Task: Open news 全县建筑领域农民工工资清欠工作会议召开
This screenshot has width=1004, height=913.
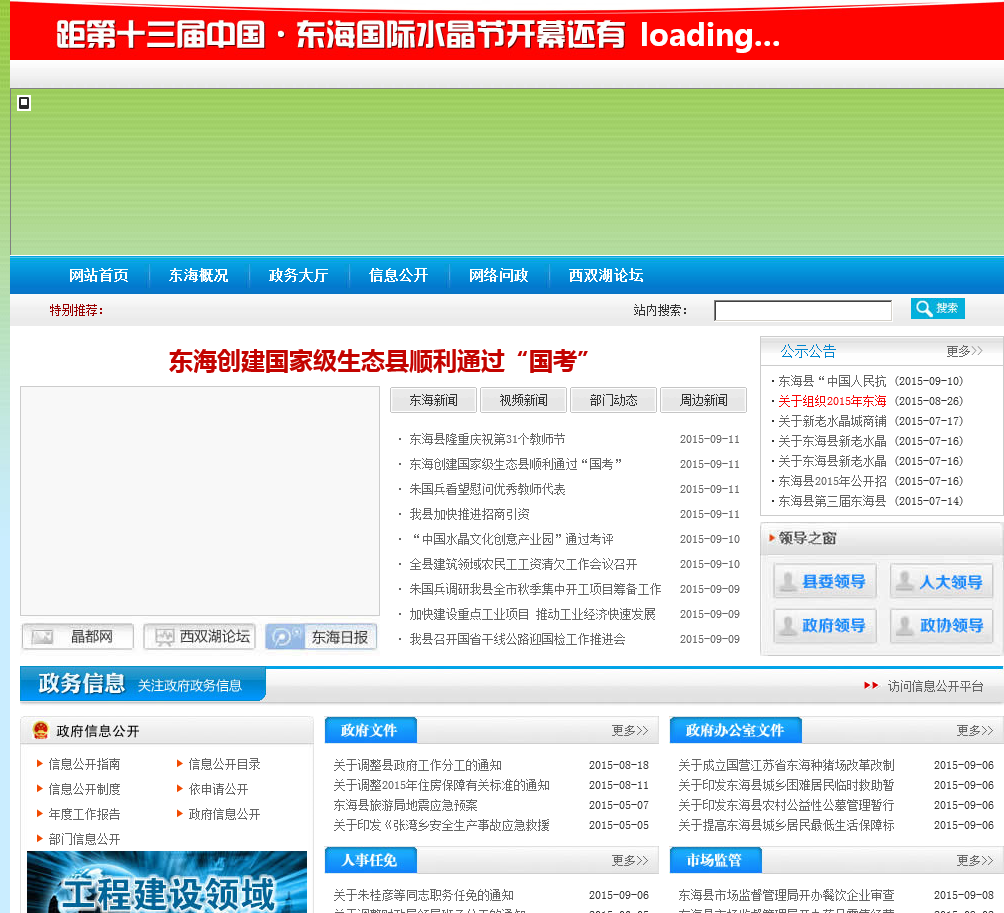Action: coord(523,564)
